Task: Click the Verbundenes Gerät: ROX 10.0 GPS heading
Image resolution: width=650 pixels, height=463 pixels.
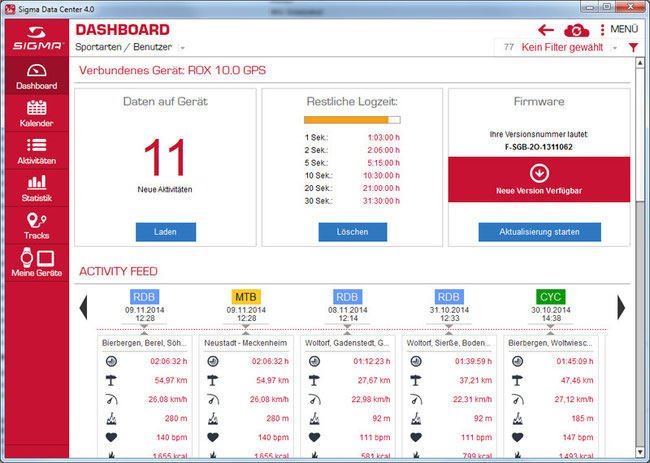Action: click(x=172, y=70)
